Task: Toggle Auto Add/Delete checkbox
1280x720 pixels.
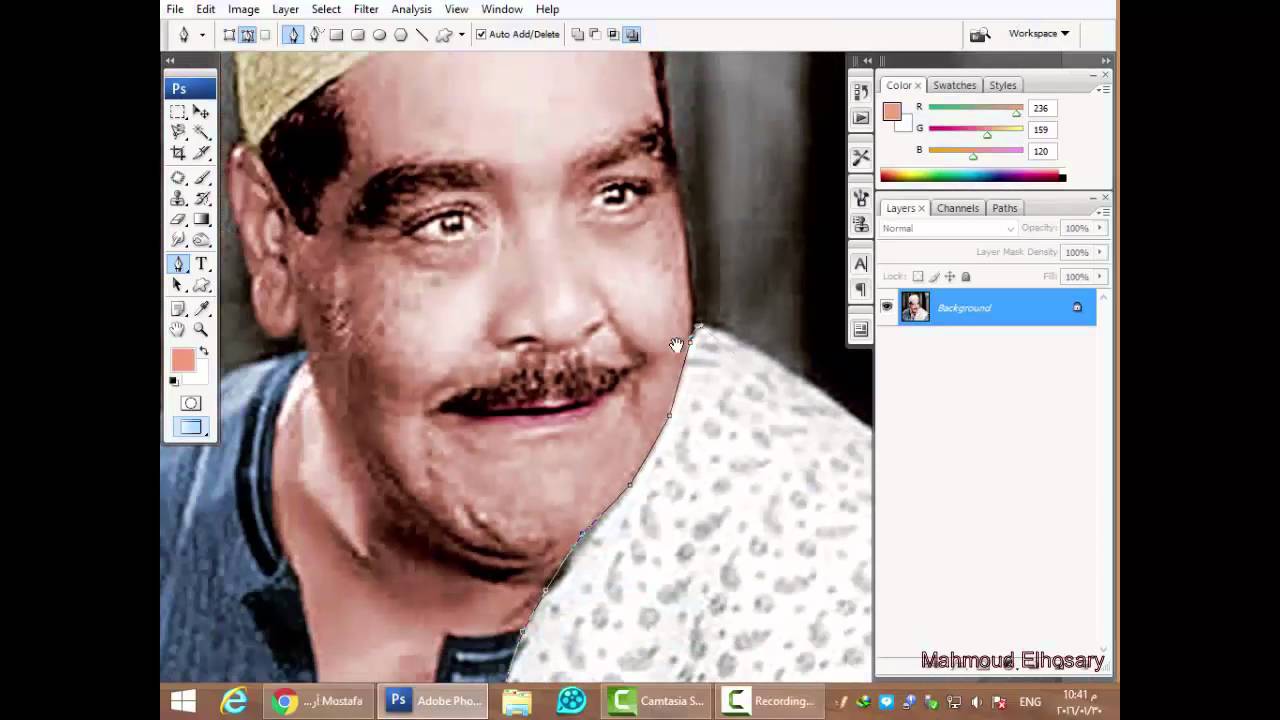Action: [x=481, y=34]
